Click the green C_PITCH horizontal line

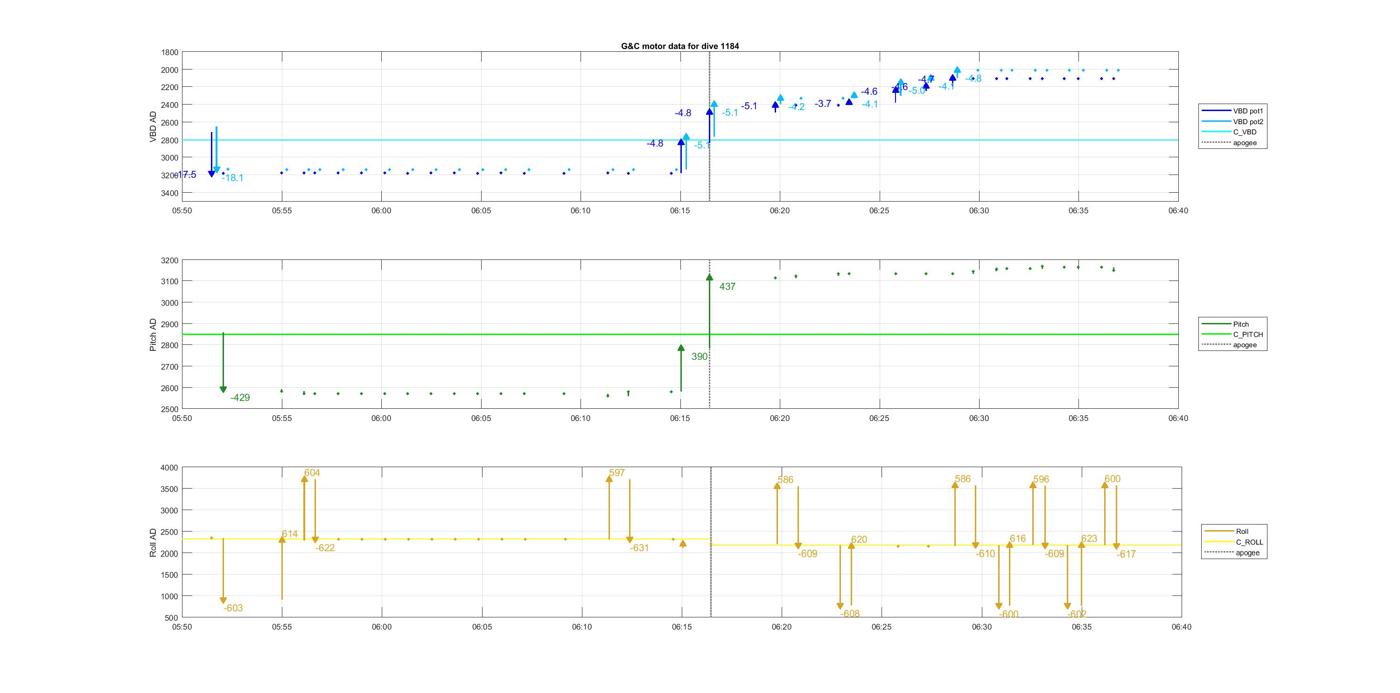click(x=680, y=335)
